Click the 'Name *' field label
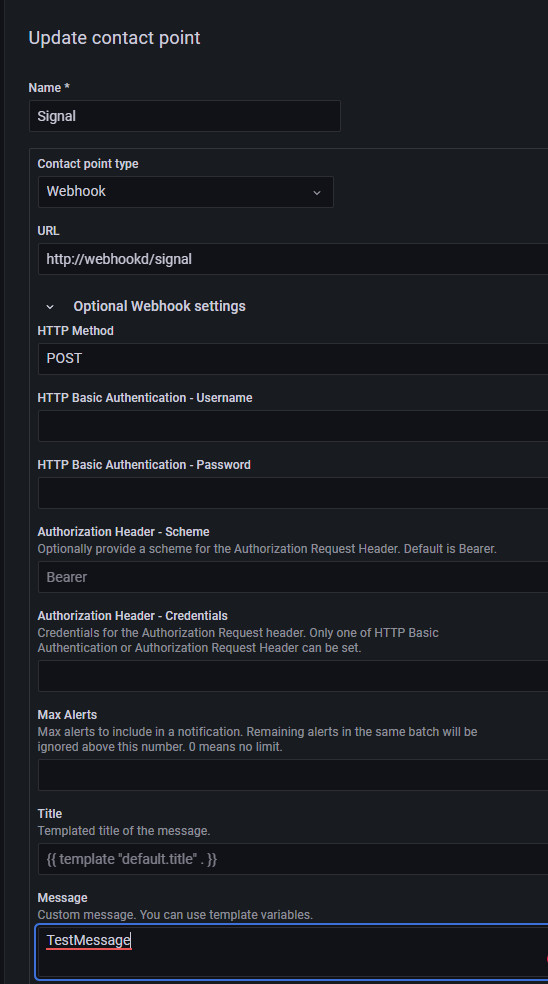Screen dimensions: 548x984 point(49,88)
